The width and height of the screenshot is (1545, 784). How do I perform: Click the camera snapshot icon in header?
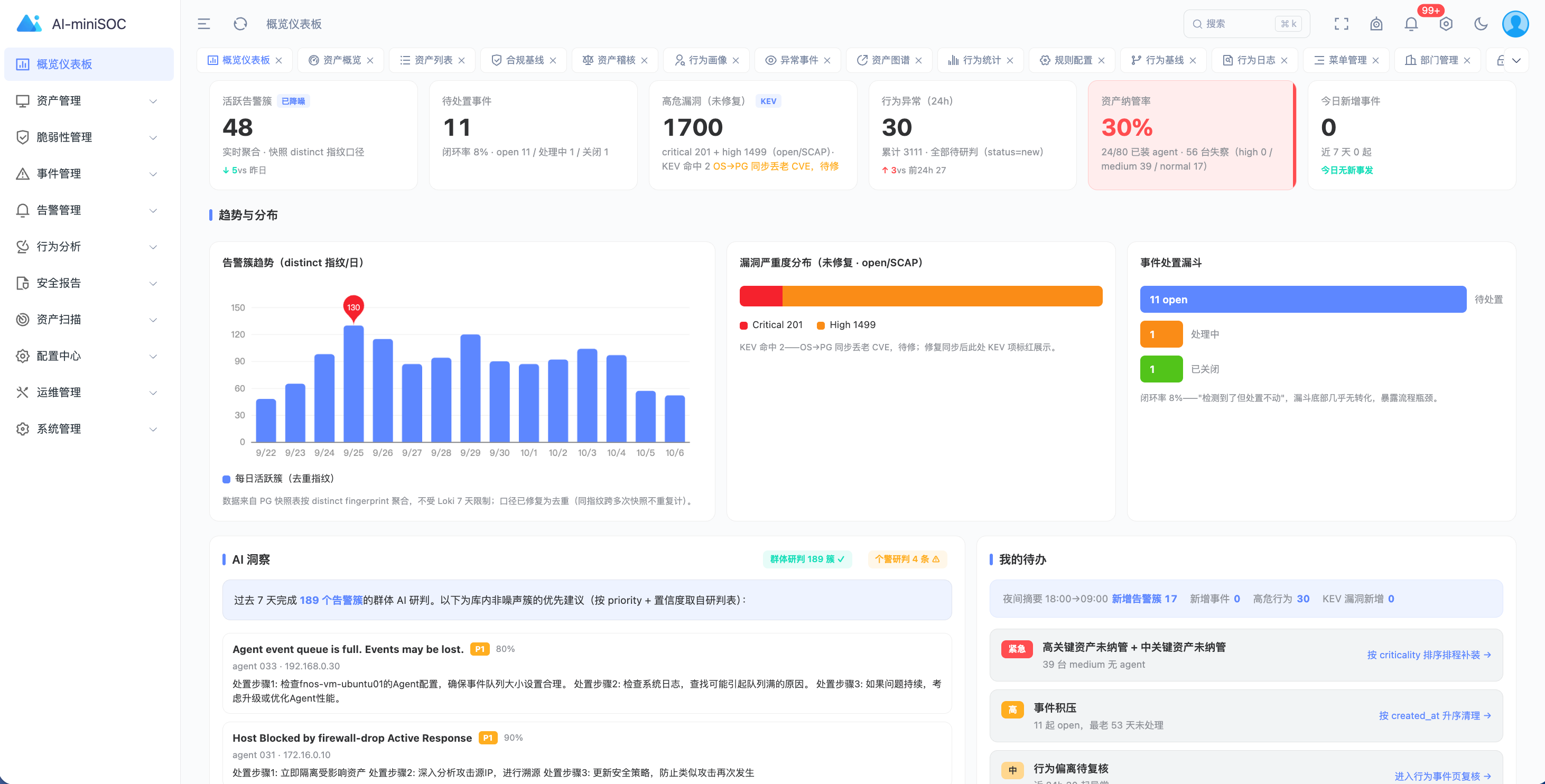(x=1376, y=24)
